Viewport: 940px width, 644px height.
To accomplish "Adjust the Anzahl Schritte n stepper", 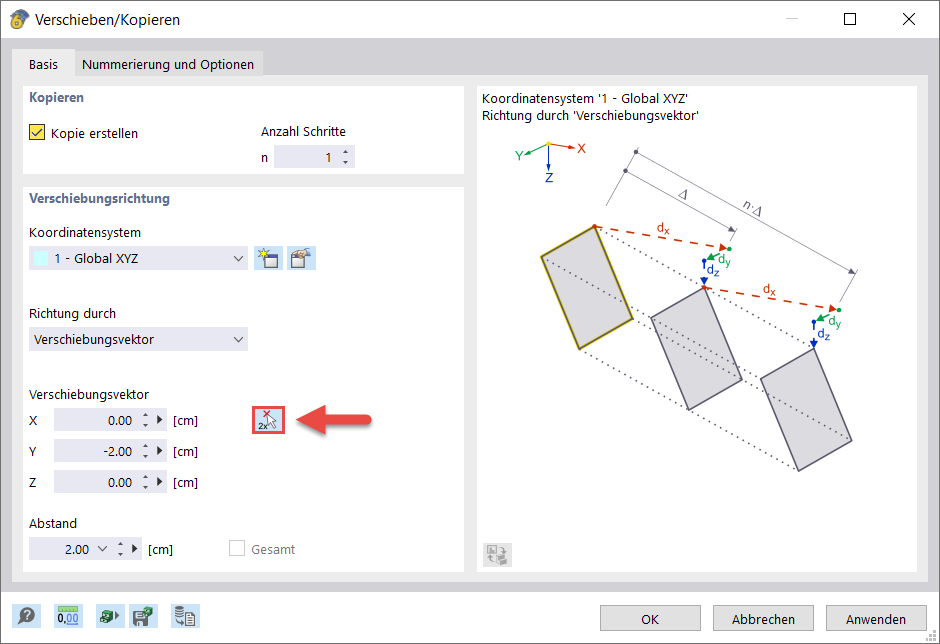I will pyautogui.click(x=346, y=157).
